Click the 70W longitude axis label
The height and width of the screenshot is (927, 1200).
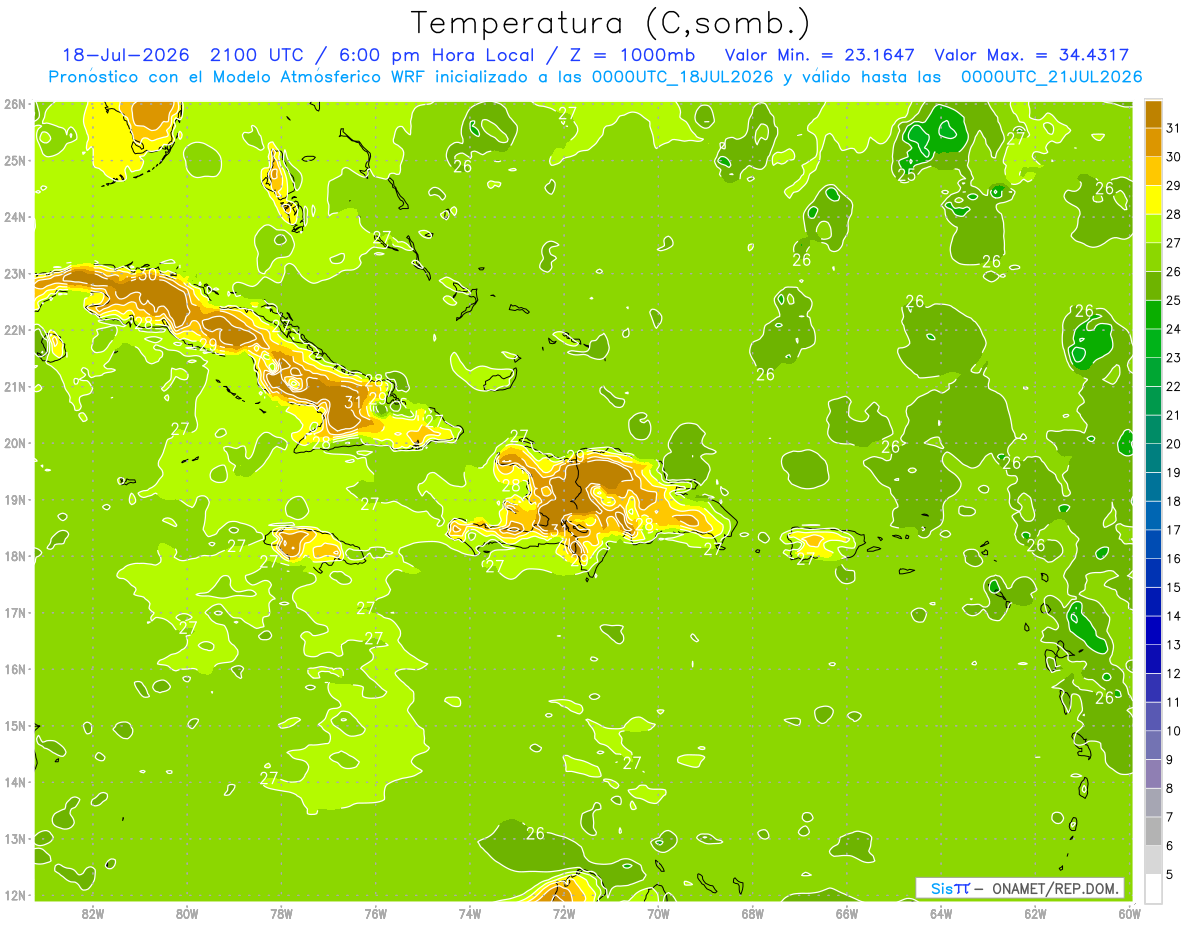point(658,913)
